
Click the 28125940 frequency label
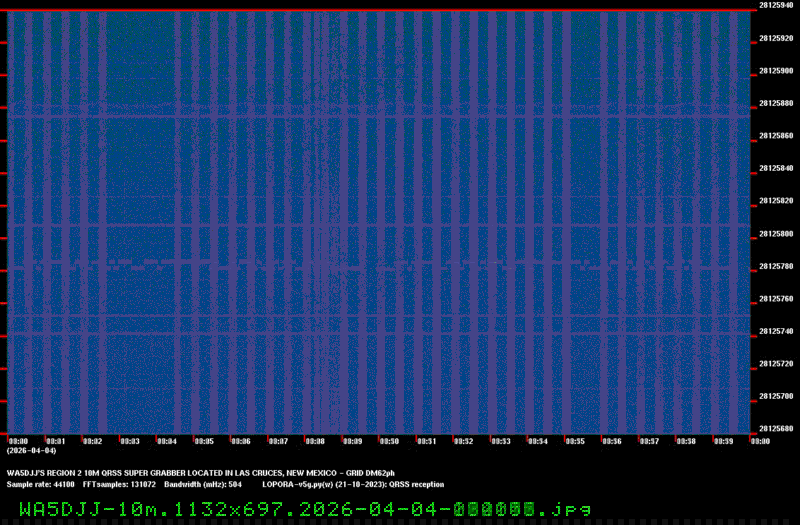pos(776,6)
